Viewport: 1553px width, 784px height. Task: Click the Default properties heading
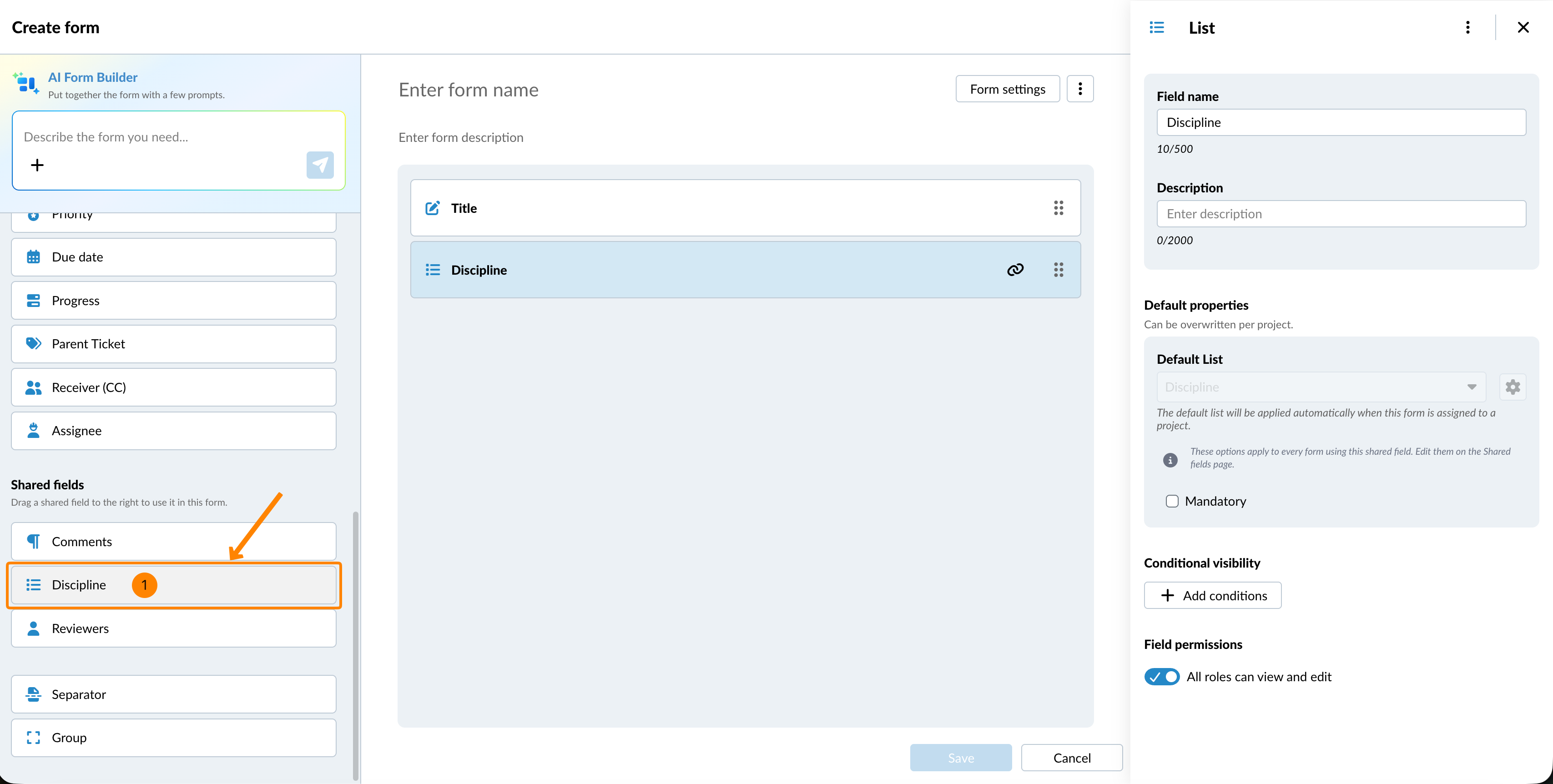[x=1196, y=306]
